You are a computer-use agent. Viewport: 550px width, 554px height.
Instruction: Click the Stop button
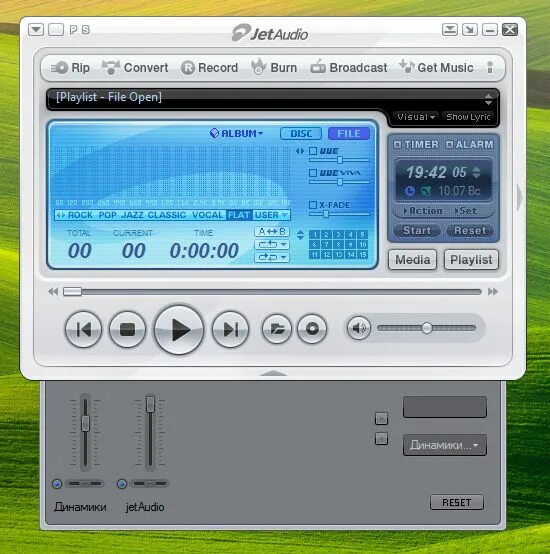click(128, 329)
